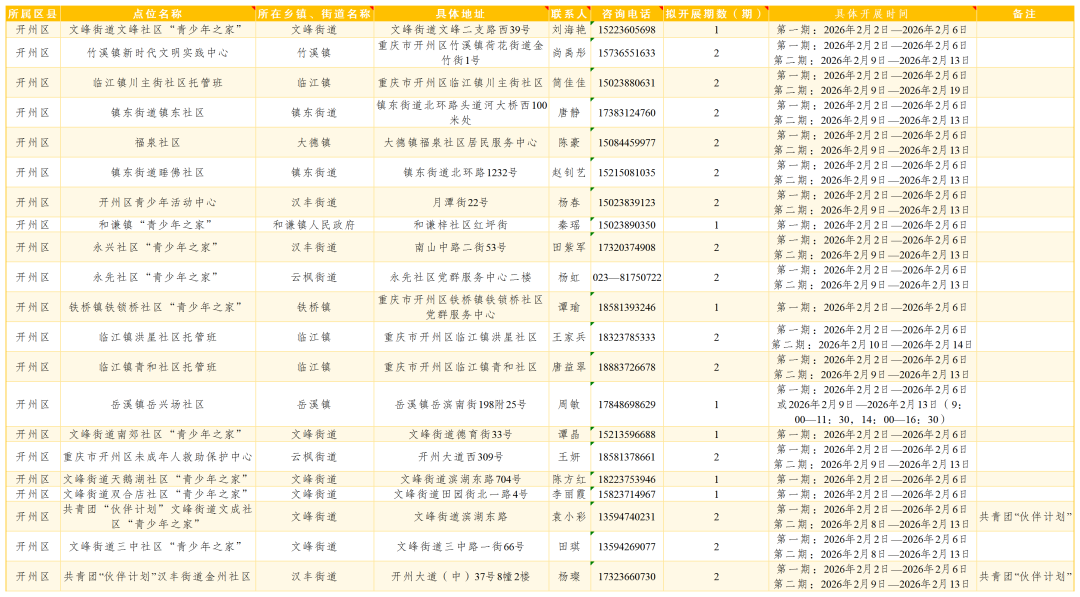This screenshot has height=597, width=1080.
Task: Click the address 月潭街22号
Action: [461, 202]
